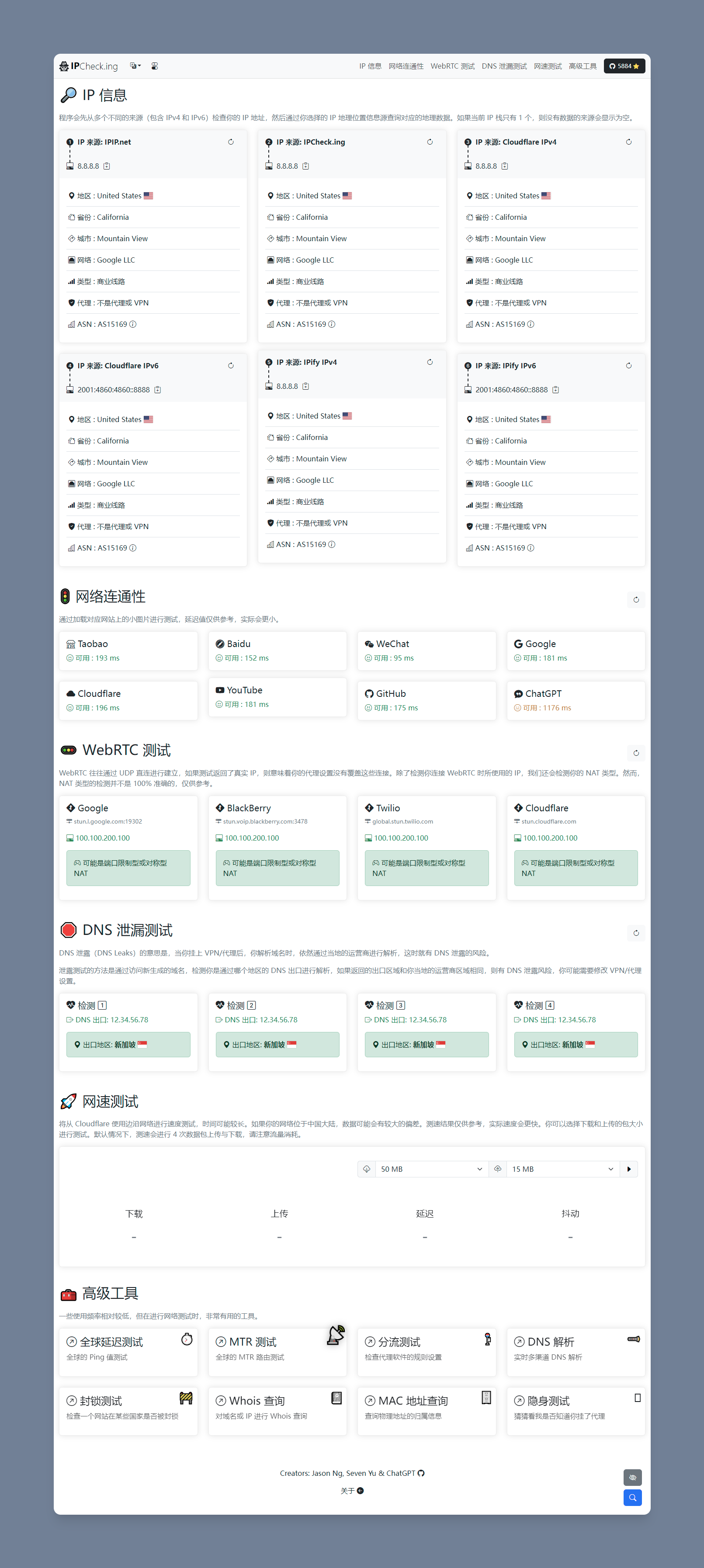Open the MTR 测试 tool

tap(277, 1352)
